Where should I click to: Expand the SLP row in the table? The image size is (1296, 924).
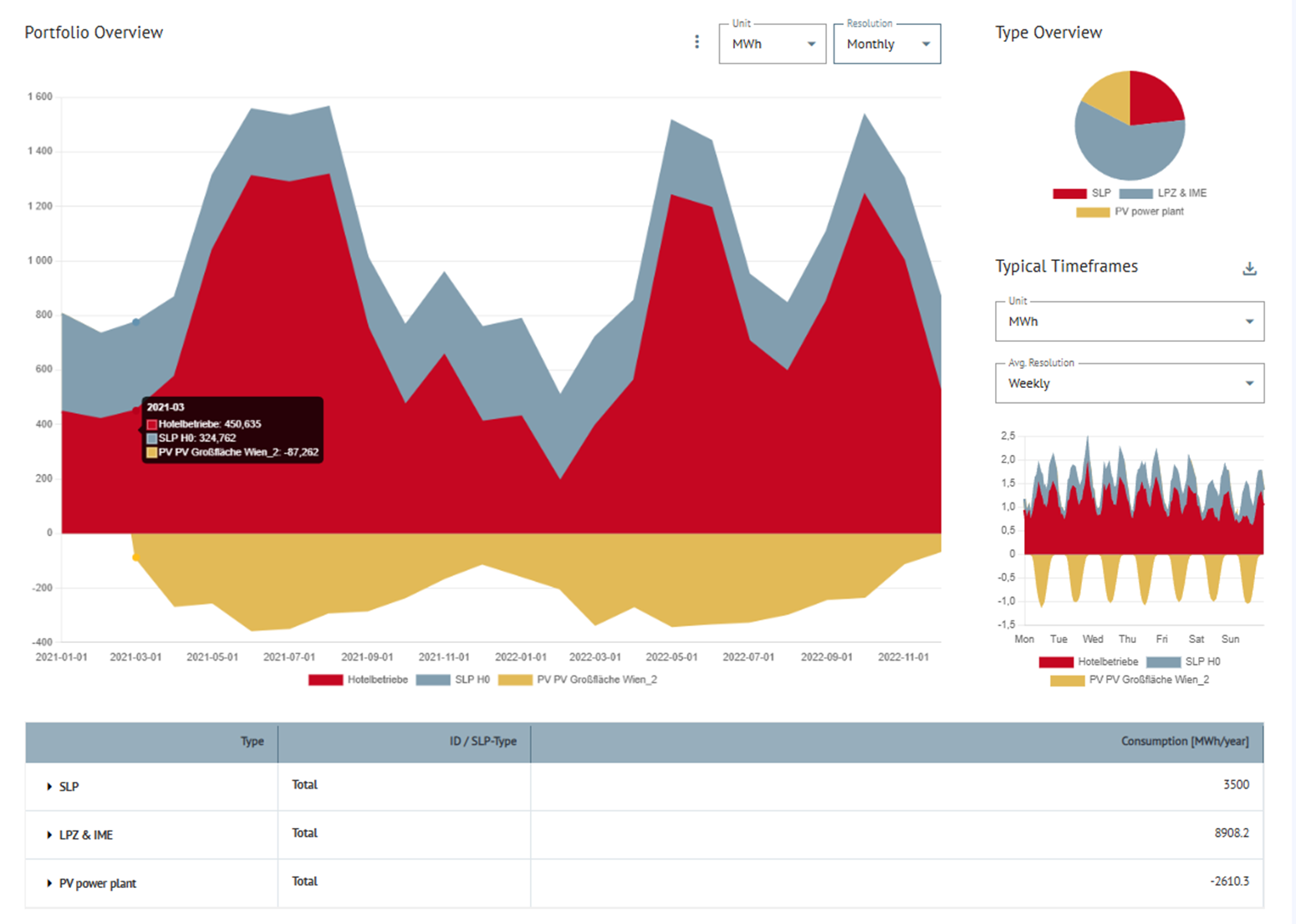click(48, 787)
